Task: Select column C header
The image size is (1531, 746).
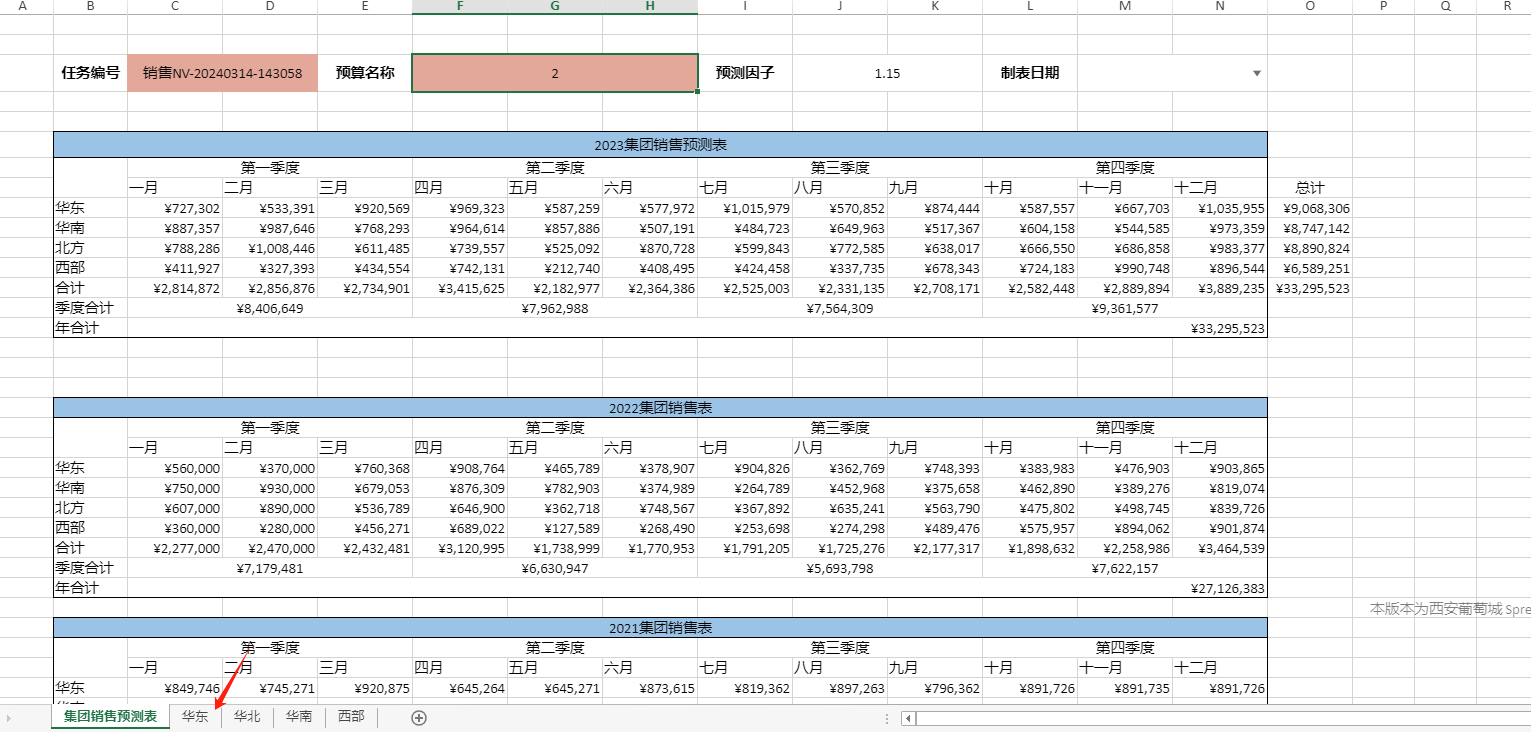Action: [175, 7]
